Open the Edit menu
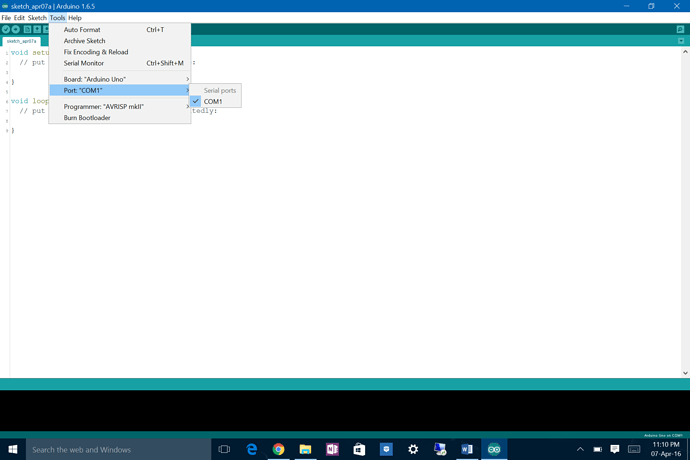Screen dimensions: 690x460 (x=19, y=18)
